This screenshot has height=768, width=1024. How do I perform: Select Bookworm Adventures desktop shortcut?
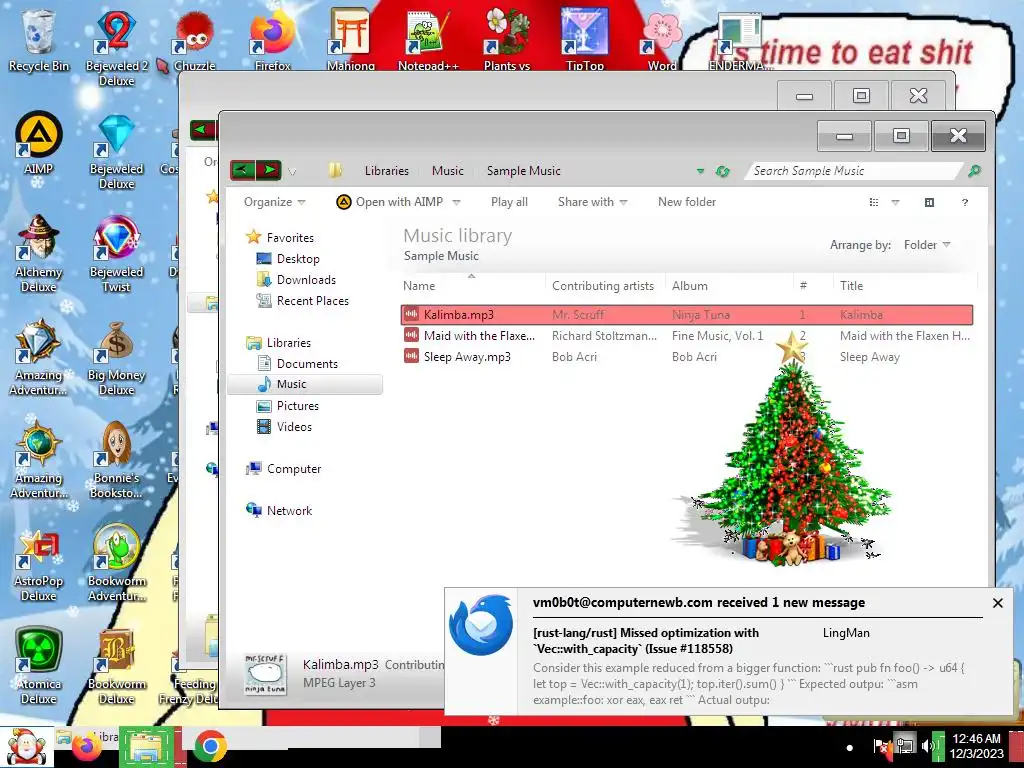coord(116,563)
